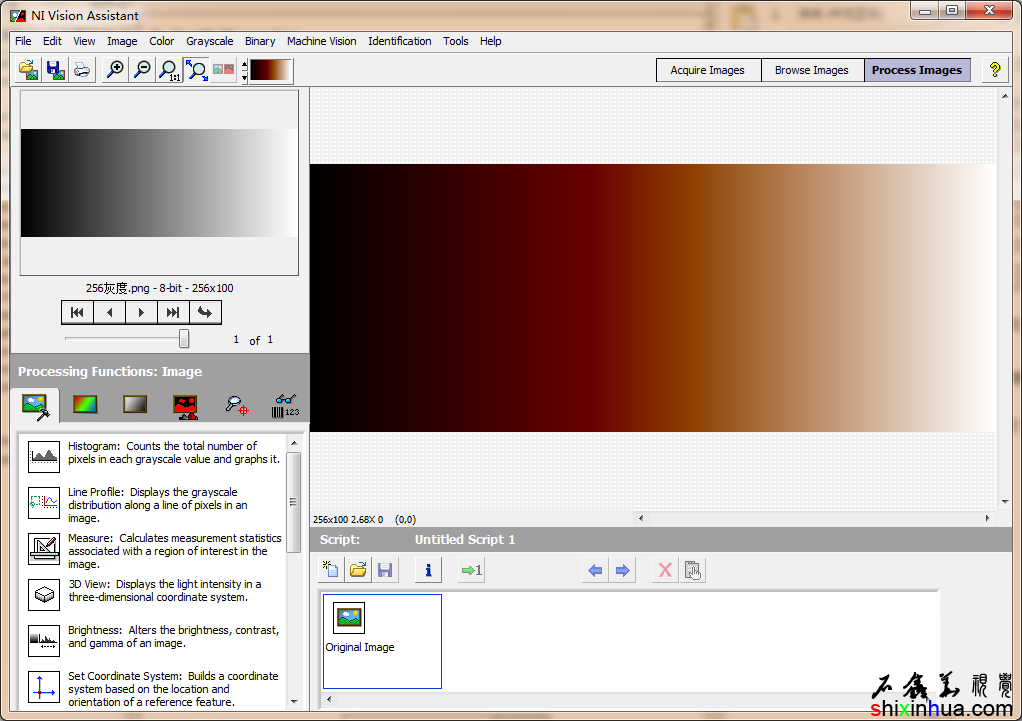Toggle the Zoom to Fit button
The width and height of the screenshot is (1022, 721).
coord(196,70)
